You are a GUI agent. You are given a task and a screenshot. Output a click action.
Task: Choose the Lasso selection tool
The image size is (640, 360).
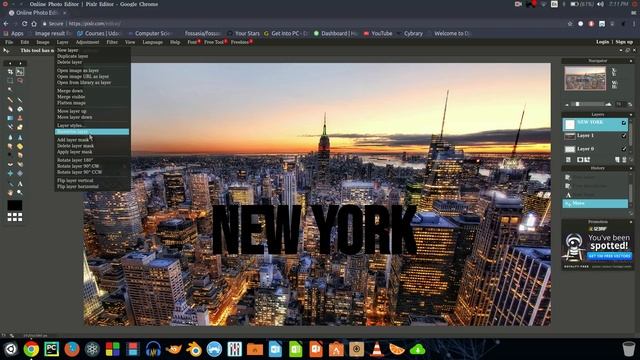click(20, 81)
